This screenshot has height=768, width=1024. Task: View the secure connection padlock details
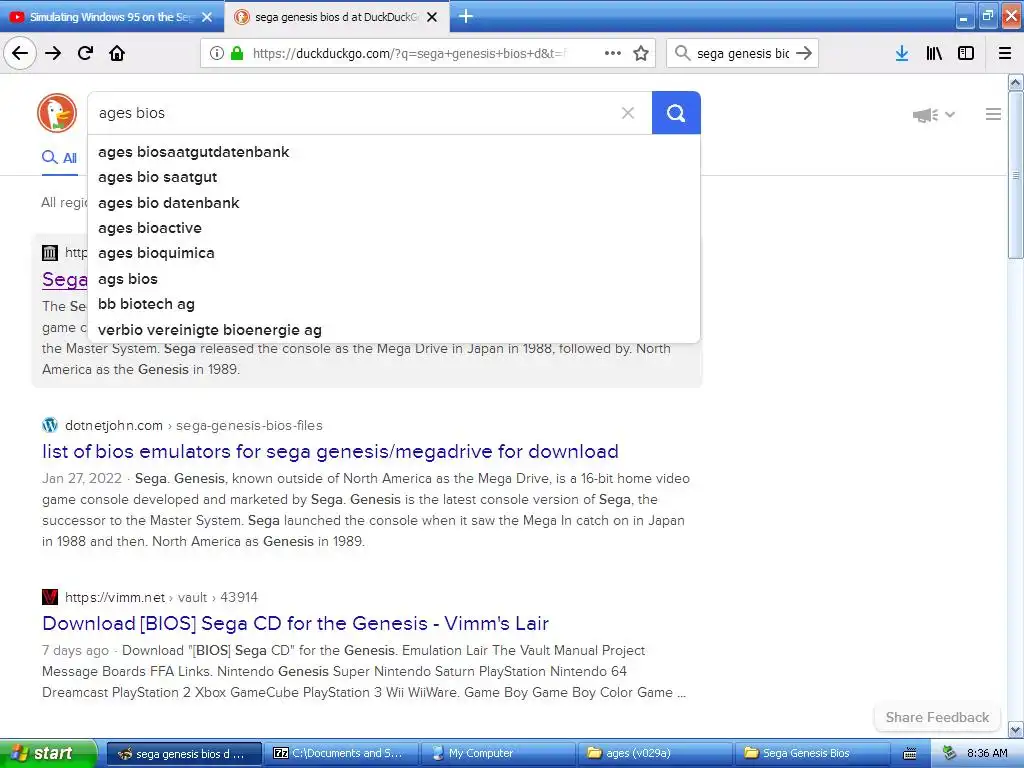(237, 53)
